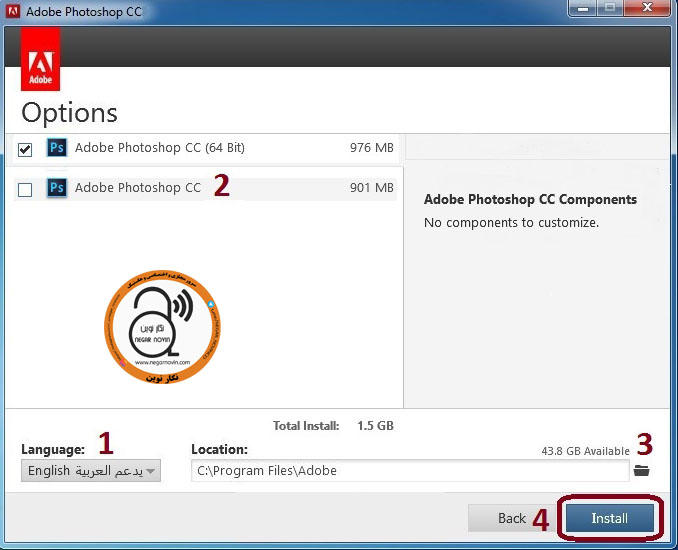Click the Adobe logo in the header
Screen dimensions: 678x550
[41, 60]
